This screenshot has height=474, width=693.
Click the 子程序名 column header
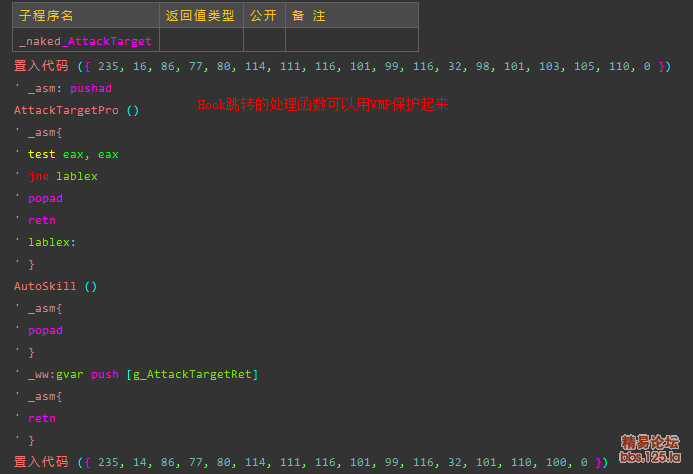(x=86, y=15)
